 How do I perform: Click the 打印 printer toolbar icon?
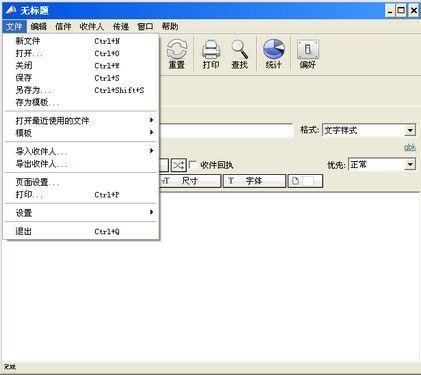pyautogui.click(x=211, y=54)
